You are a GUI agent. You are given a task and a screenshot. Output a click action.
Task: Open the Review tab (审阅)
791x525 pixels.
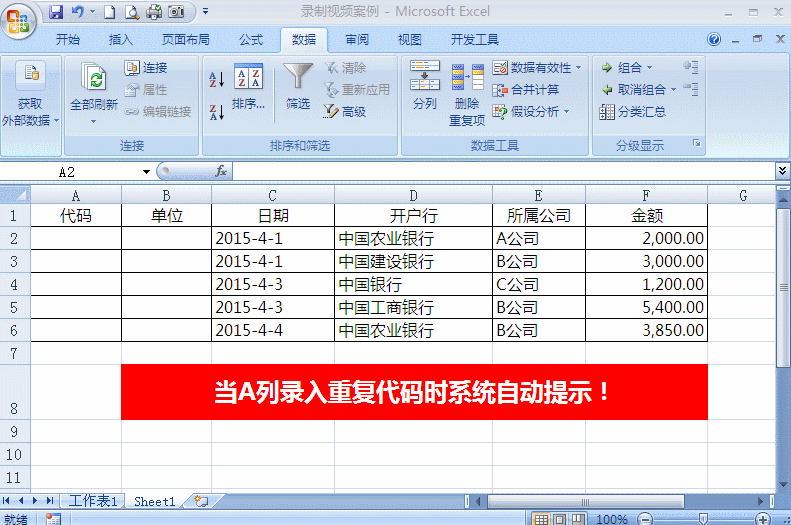tap(357, 39)
